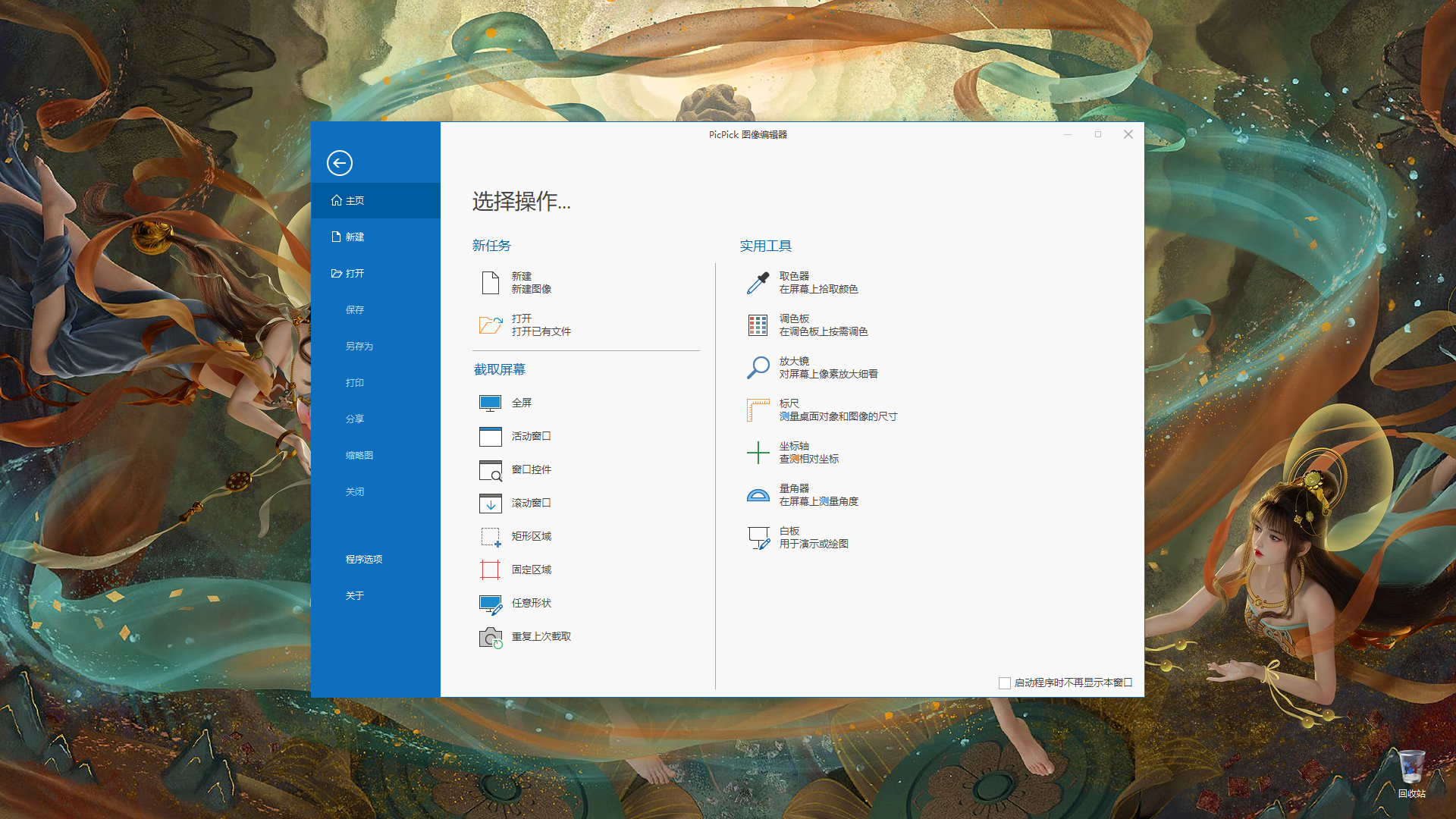
Task: Repeat last capture with camera icon
Action: tap(490, 637)
